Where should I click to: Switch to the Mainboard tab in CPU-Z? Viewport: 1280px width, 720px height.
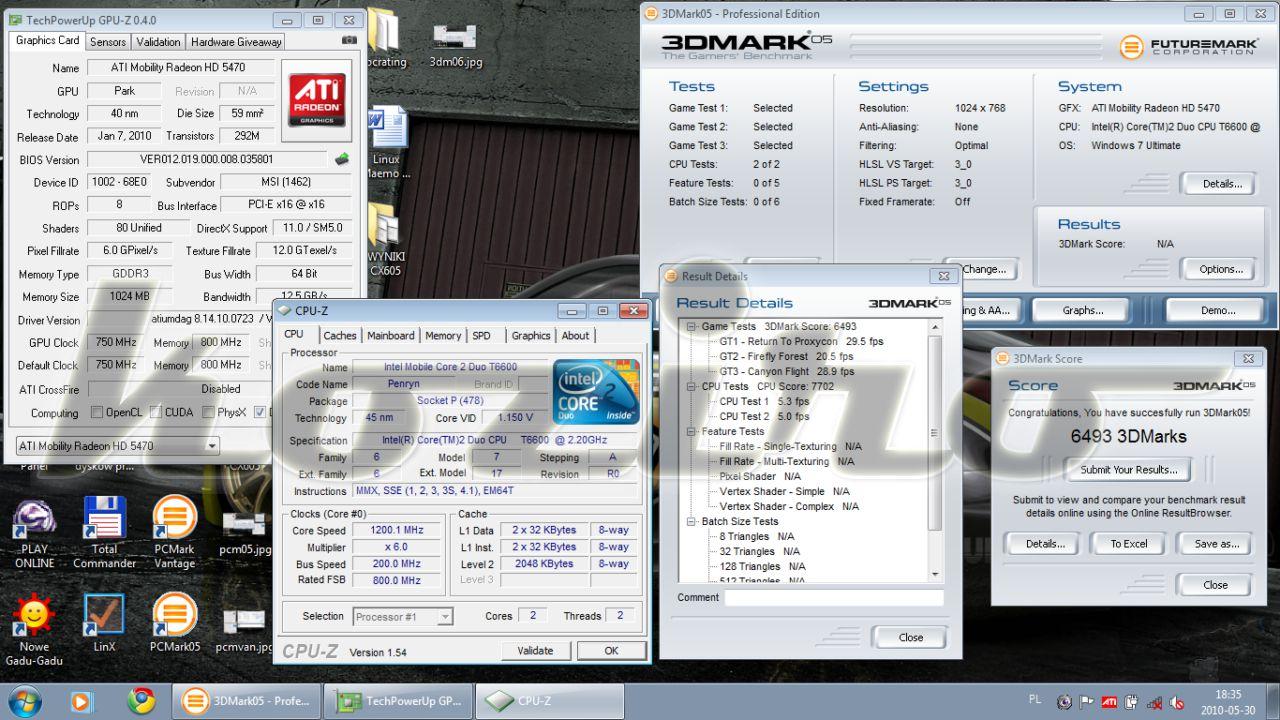pos(391,336)
